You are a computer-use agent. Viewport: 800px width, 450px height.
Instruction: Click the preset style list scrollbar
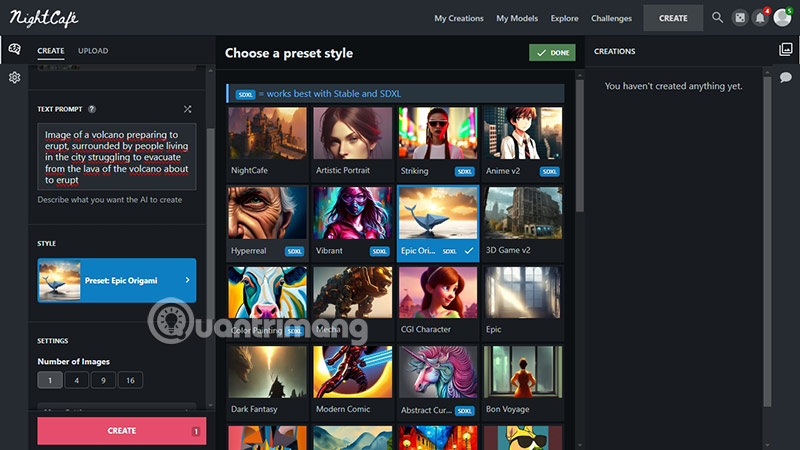tap(580, 145)
